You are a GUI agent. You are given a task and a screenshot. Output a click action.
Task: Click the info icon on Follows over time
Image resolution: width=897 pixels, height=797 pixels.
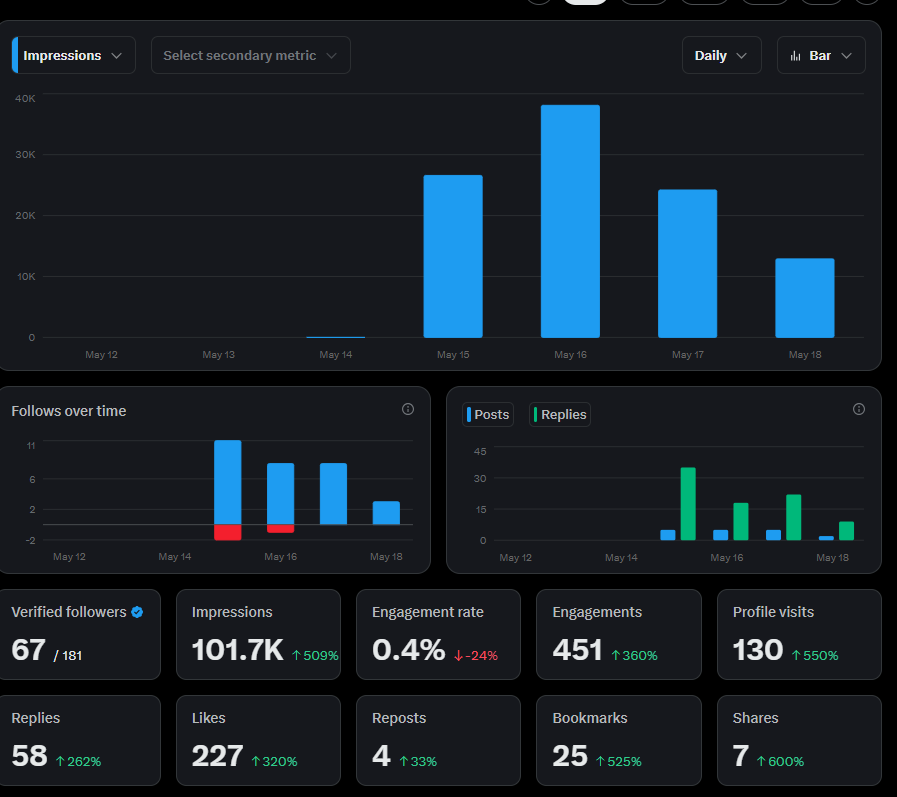click(x=408, y=409)
